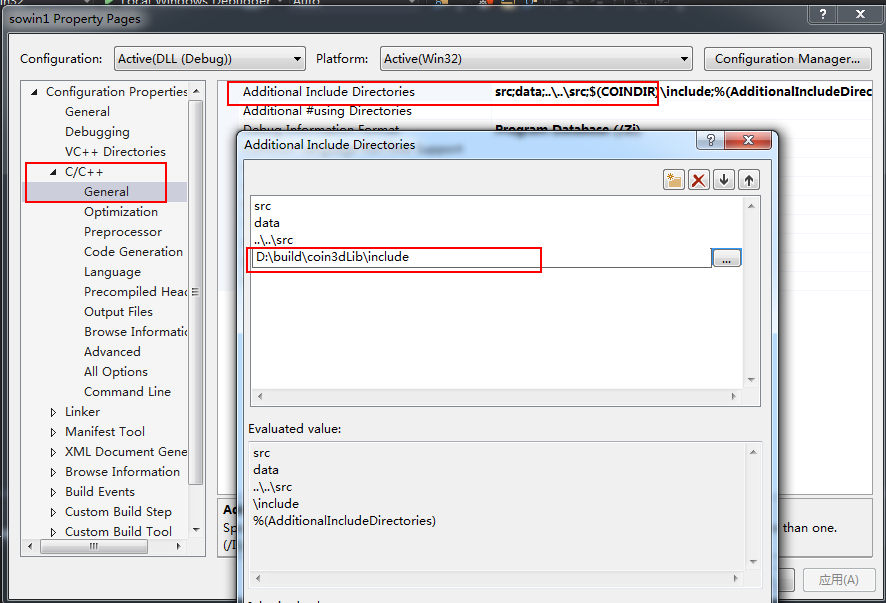The width and height of the screenshot is (886, 603).
Task: Select the 'data' directory entry
Action: 267,223
